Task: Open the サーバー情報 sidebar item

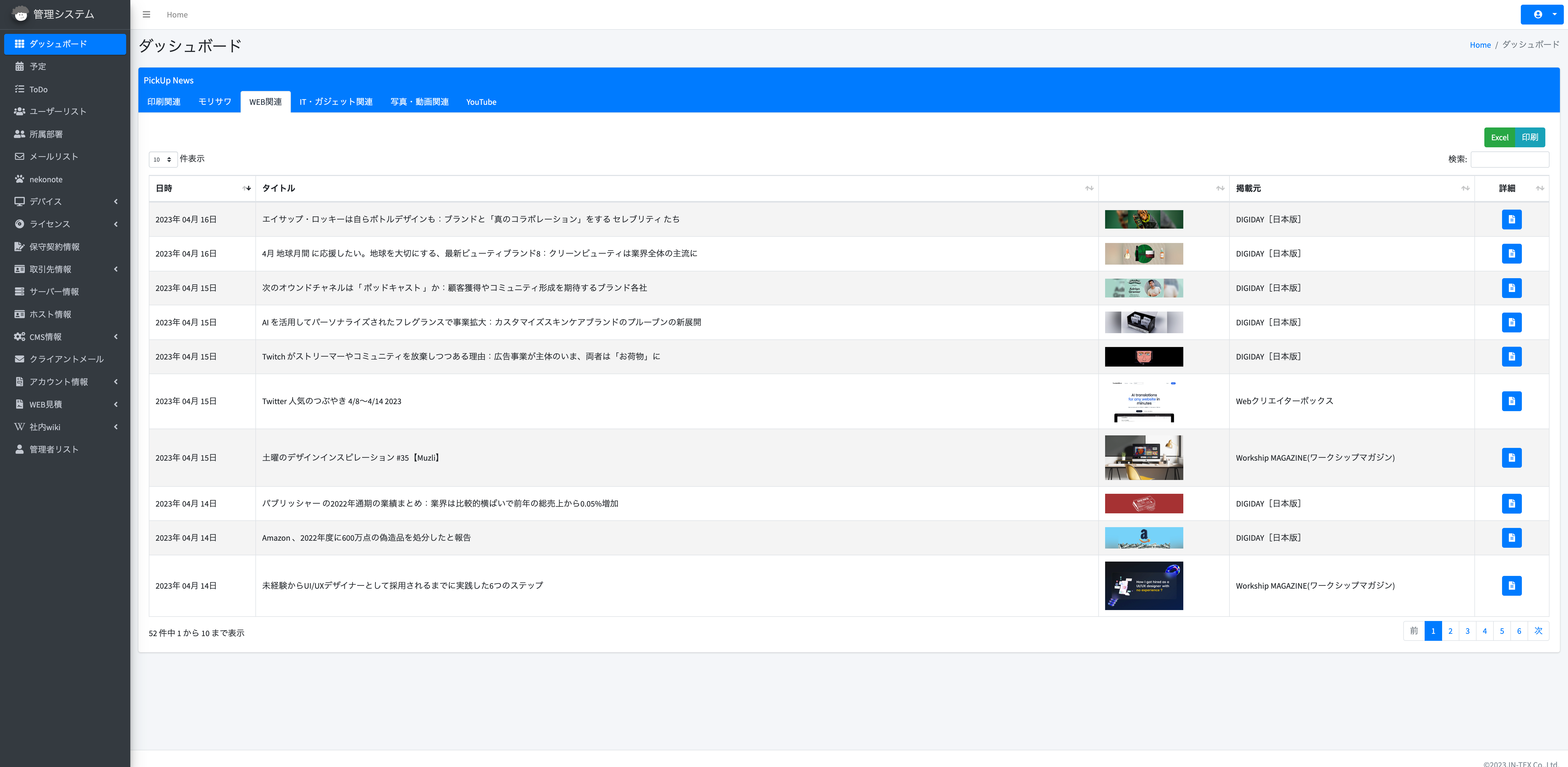Action: click(54, 291)
